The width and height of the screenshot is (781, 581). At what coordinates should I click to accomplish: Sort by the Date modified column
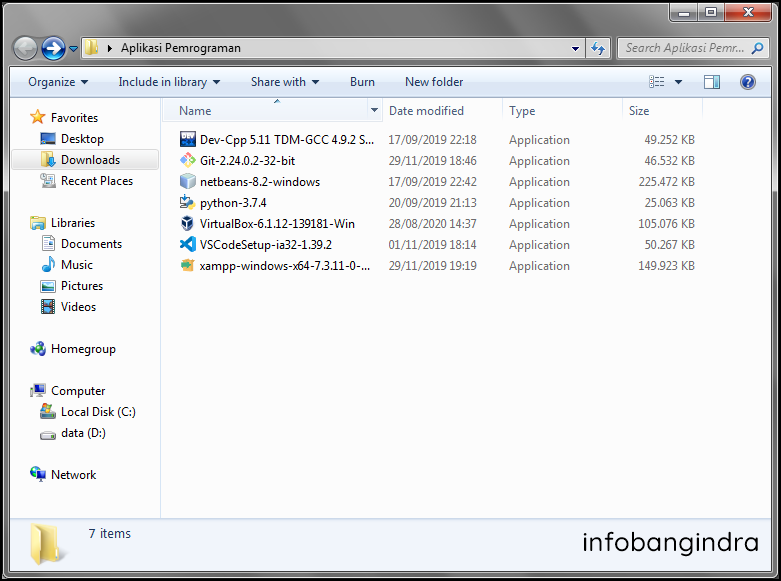pos(443,111)
